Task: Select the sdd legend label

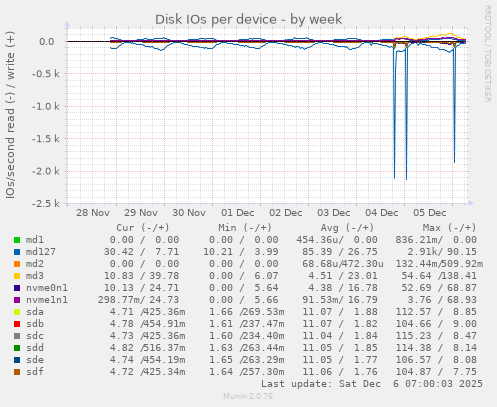Action: point(35,348)
